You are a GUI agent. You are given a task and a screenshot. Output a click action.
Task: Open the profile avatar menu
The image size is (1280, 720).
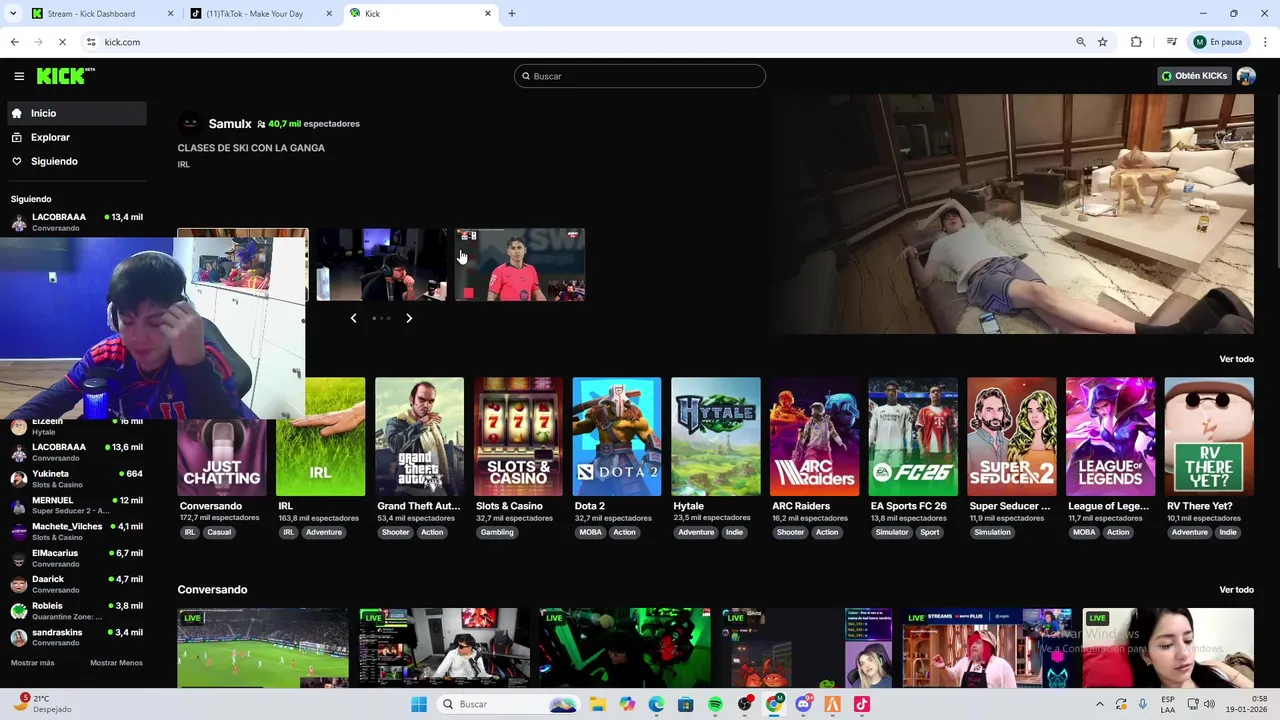[1246, 76]
